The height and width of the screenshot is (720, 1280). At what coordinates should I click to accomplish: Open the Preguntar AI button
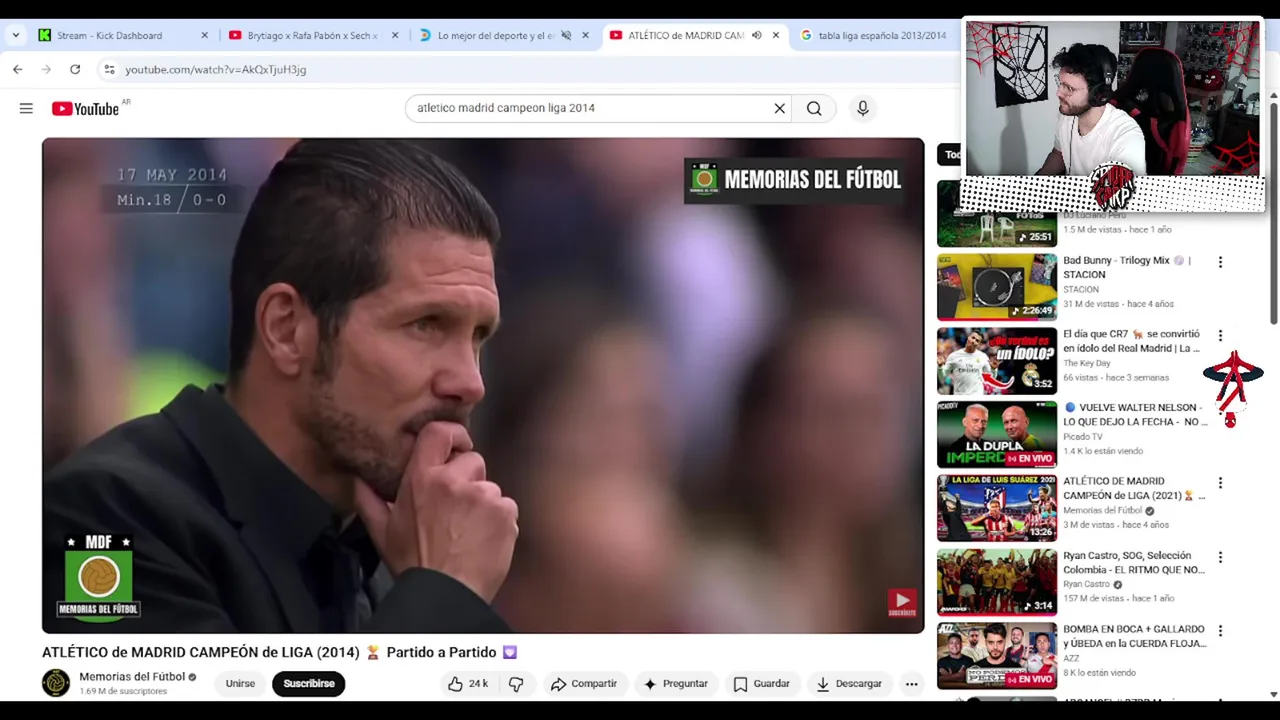click(x=675, y=684)
